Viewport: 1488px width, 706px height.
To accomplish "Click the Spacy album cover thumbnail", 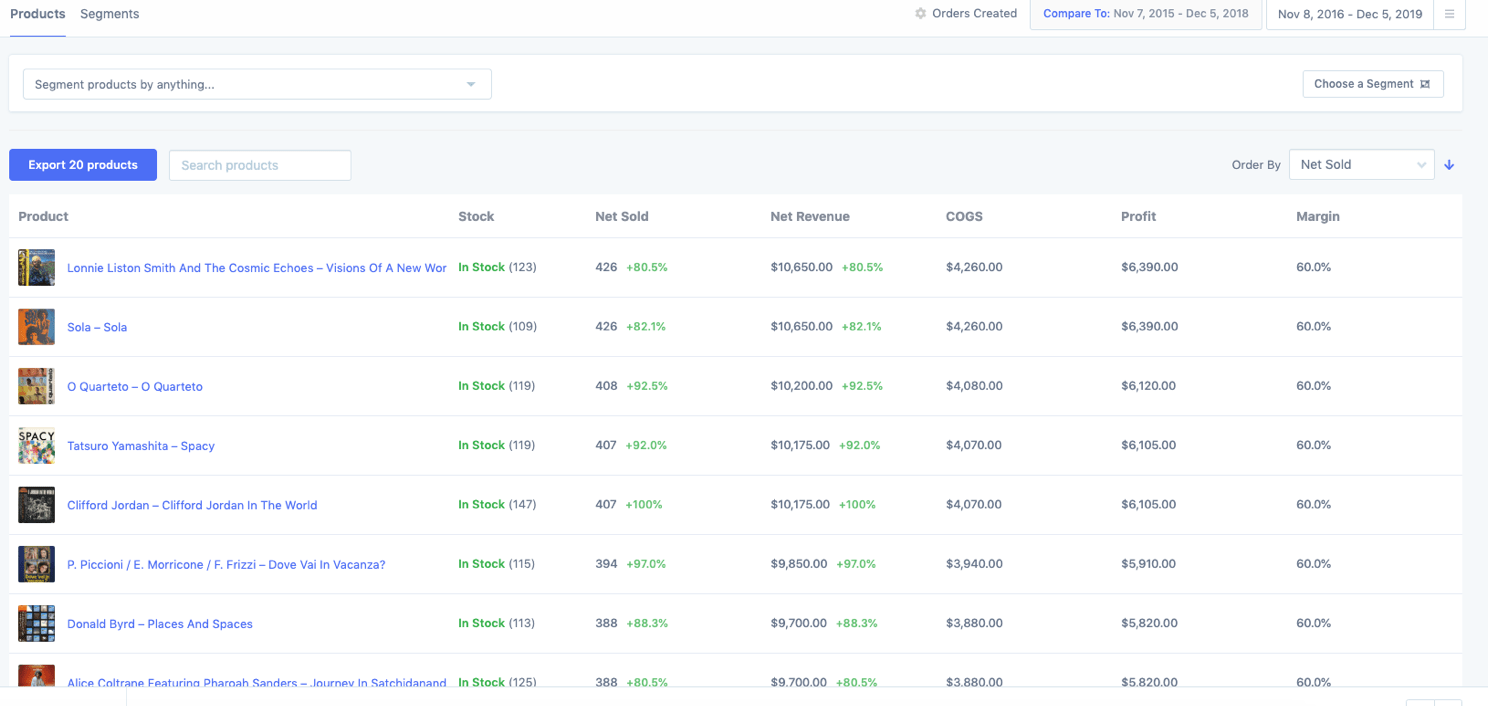I will pyautogui.click(x=36, y=445).
